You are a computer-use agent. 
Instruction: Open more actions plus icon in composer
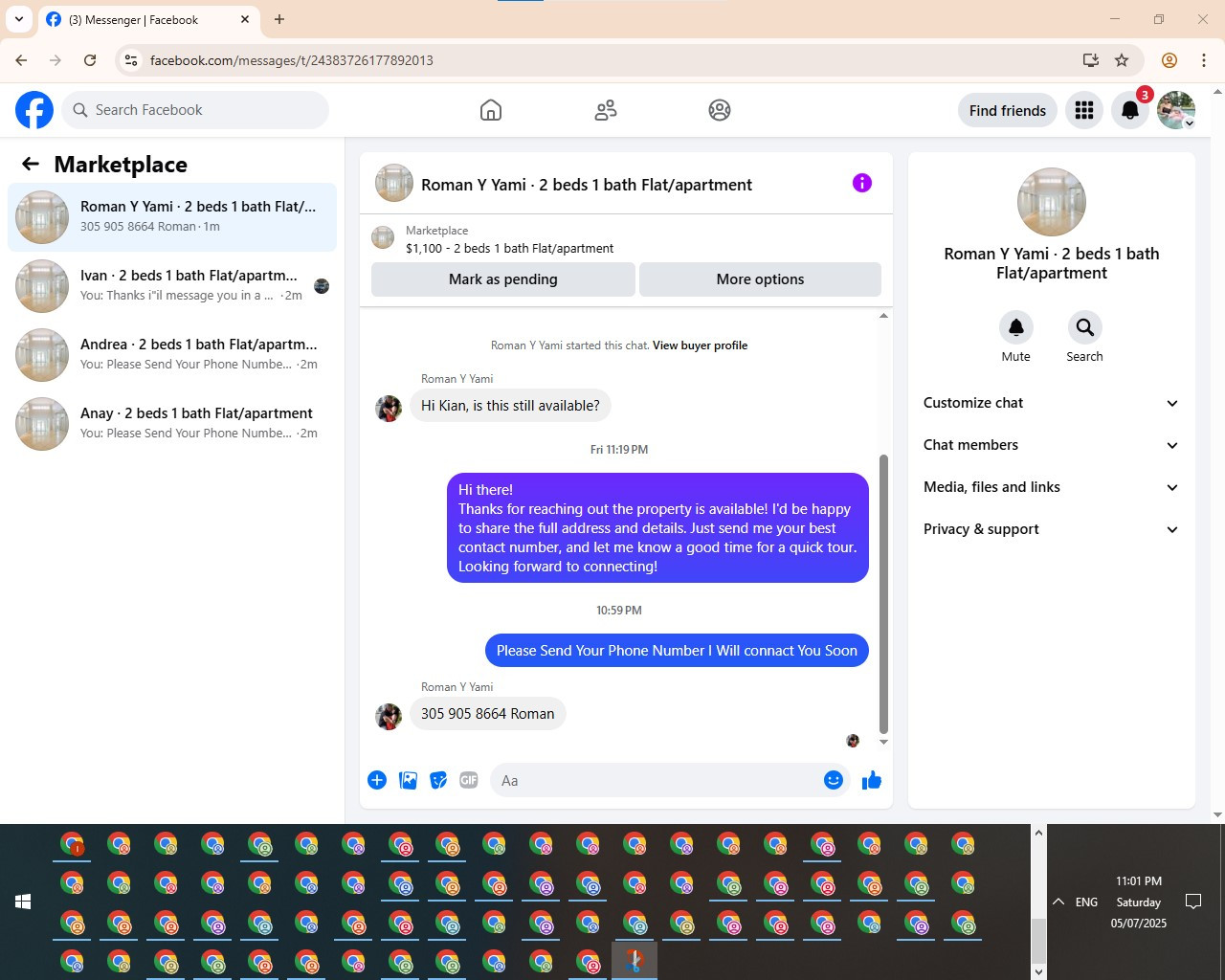point(377,780)
